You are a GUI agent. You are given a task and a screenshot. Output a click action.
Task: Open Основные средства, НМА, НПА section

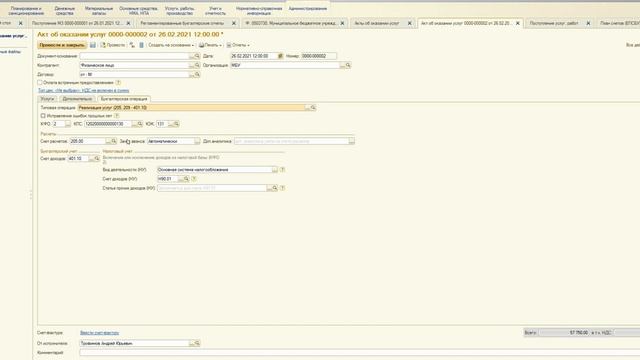coord(138,11)
